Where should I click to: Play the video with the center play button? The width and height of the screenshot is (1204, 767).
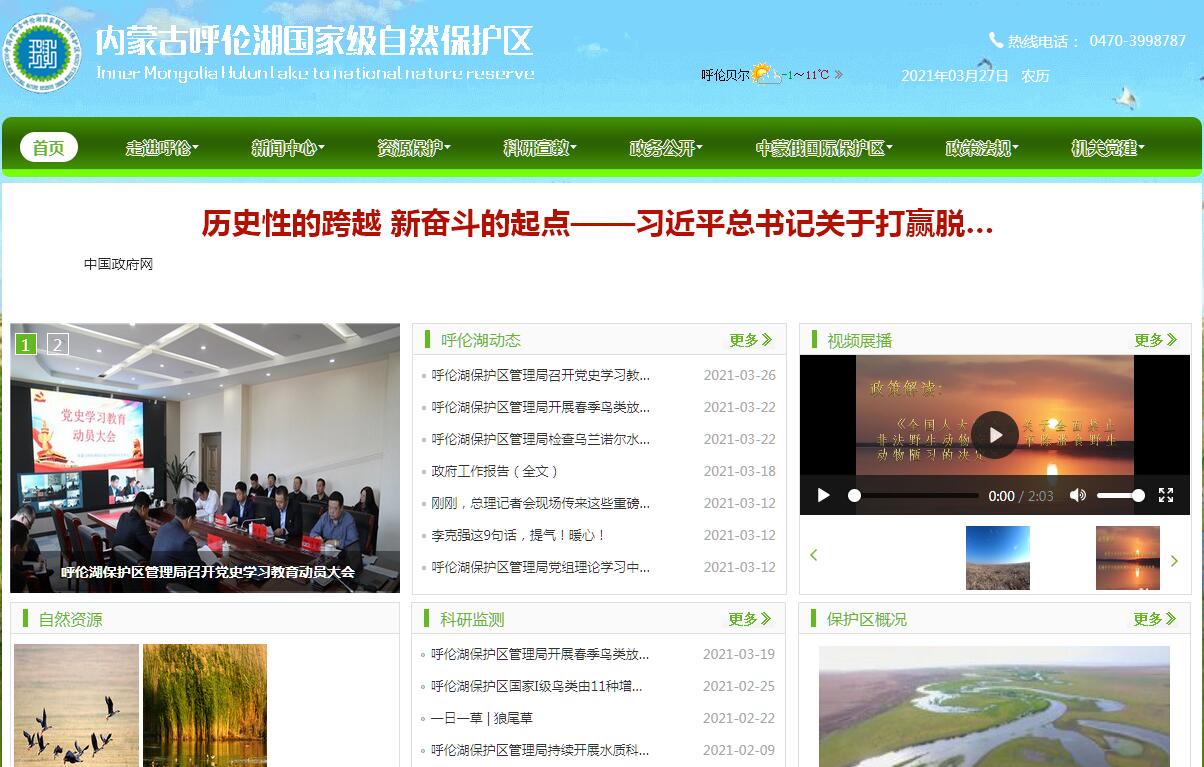995,435
